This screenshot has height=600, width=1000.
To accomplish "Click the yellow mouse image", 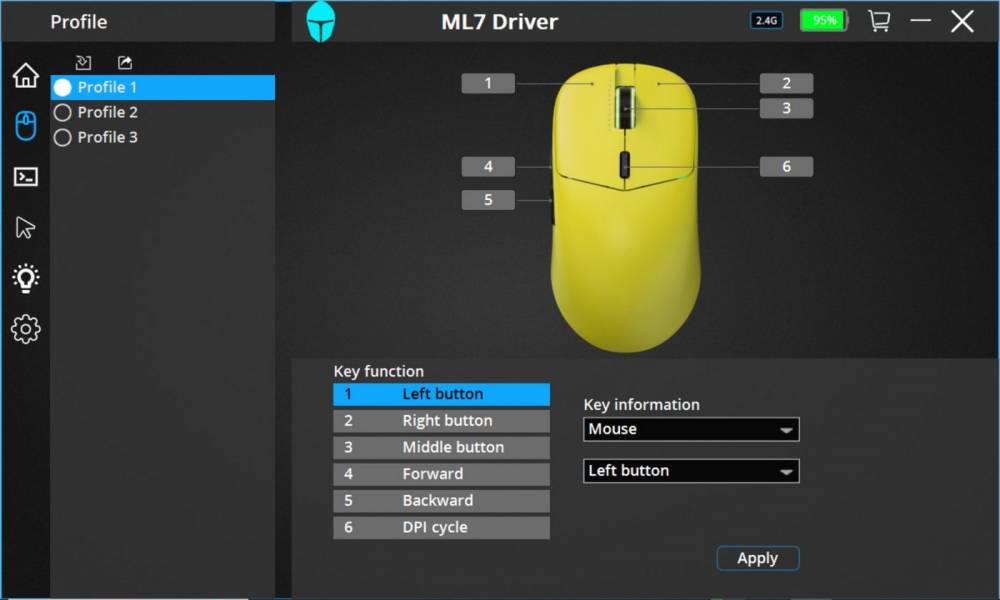I will (625, 208).
